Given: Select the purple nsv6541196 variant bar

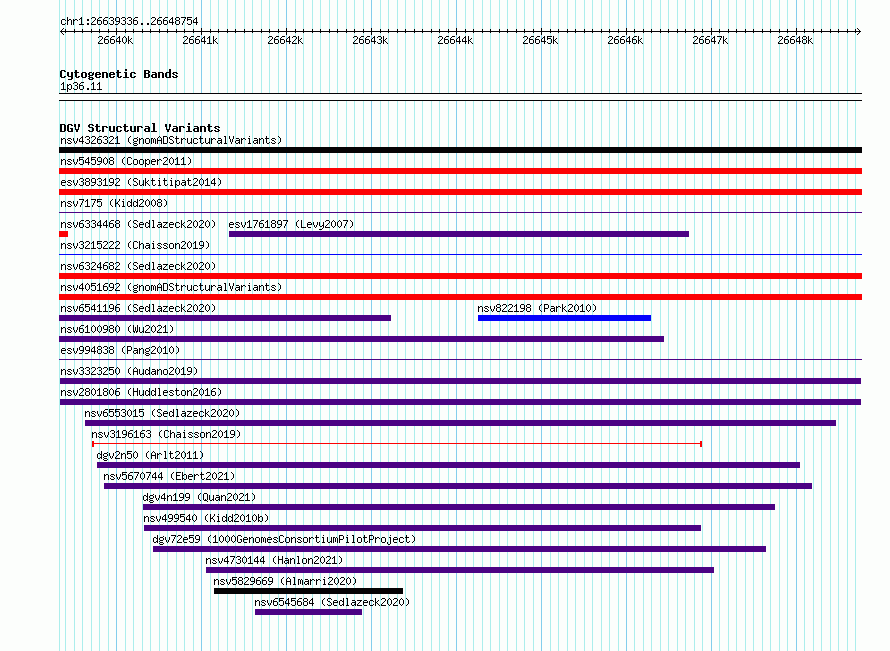Looking at the screenshot, I should tap(225, 318).
